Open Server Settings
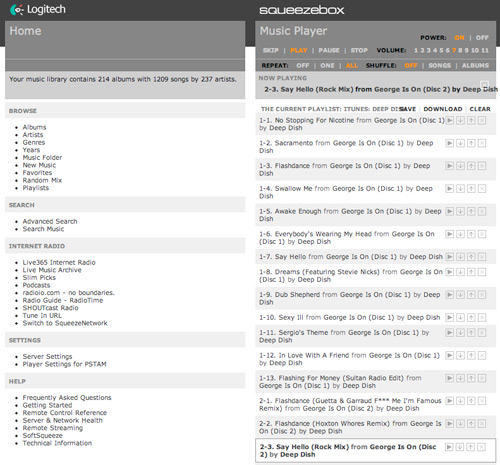Image resolution: width=500 pixels, height=465 pixels. tap(47, 356)
